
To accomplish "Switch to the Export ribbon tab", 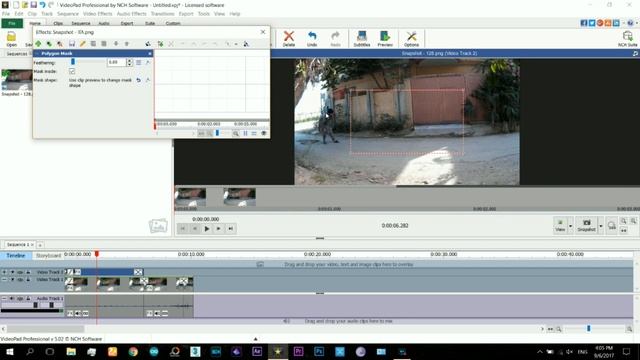I will click(127, 23).
